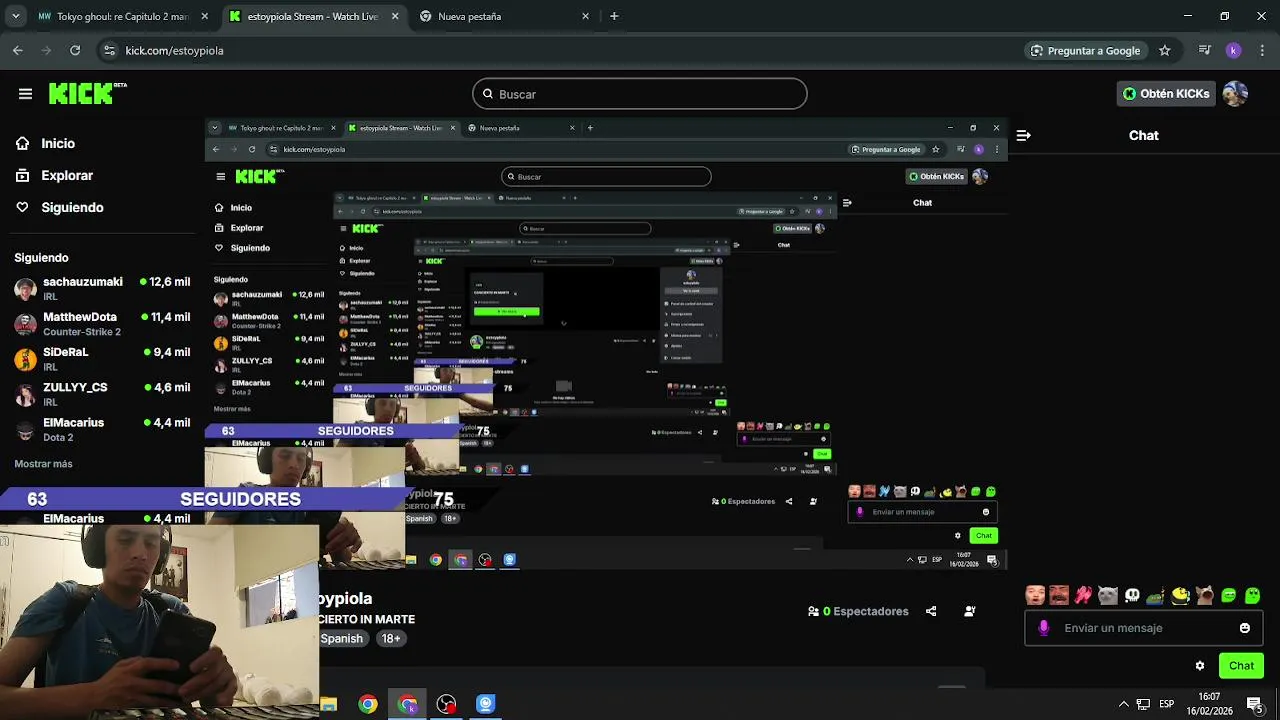The height and width of the screenshot is (720, 1280).
Task: Open ElMacarius Dota 2 channel row
Action: click(102, 429)
